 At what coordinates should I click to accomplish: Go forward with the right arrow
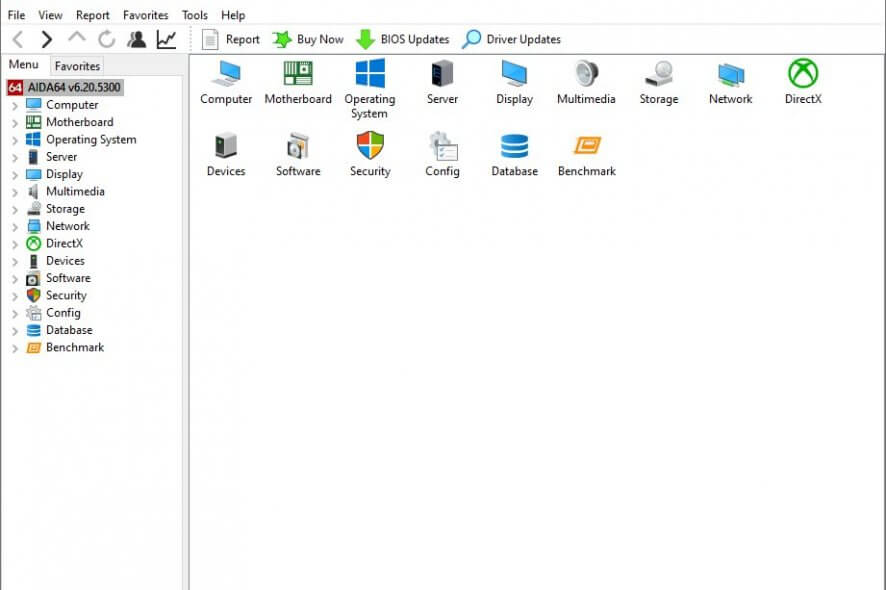pos(46,40)
